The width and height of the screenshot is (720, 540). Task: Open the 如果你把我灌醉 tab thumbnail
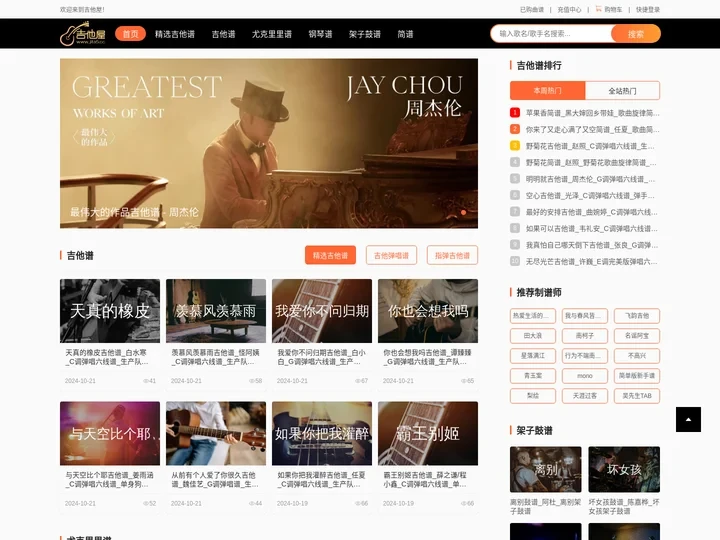[322, 433]
